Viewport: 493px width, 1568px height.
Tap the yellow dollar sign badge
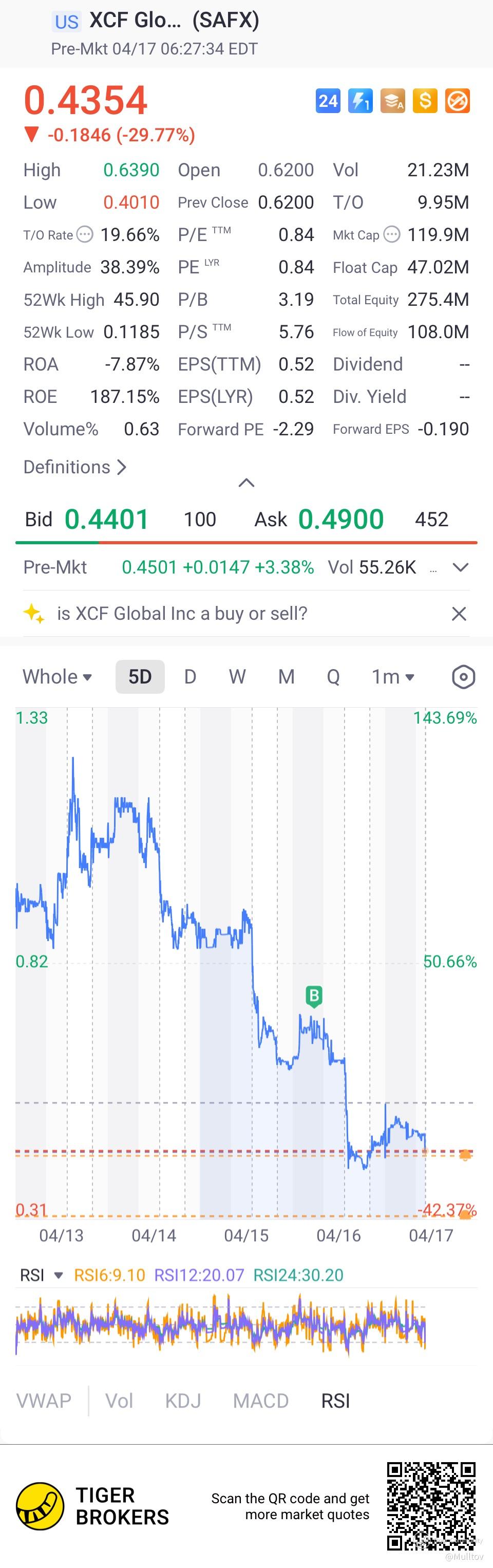(425, 101)
